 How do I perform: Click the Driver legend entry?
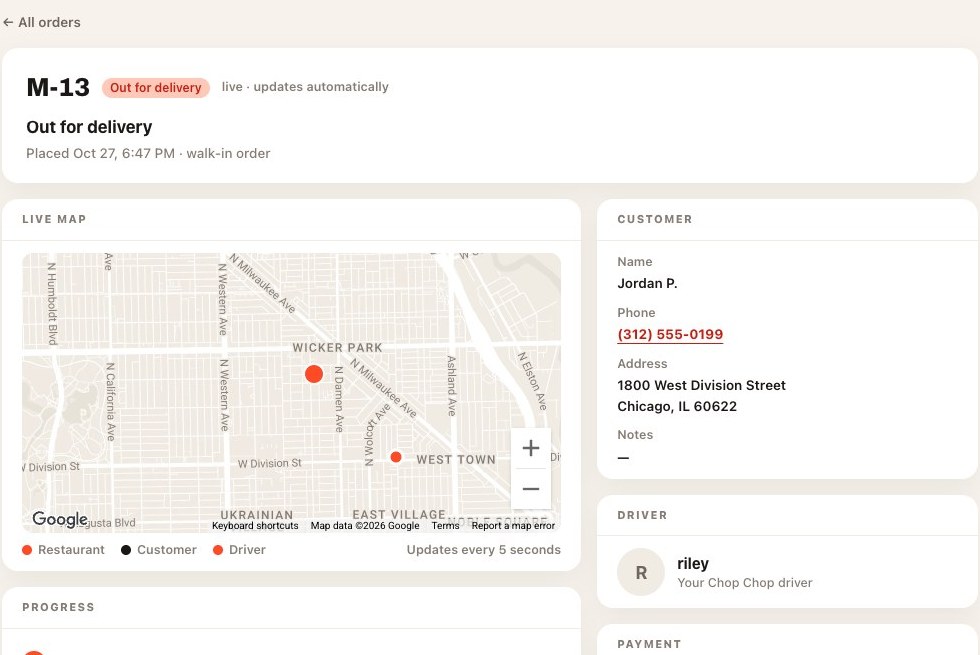coord(239,549)
